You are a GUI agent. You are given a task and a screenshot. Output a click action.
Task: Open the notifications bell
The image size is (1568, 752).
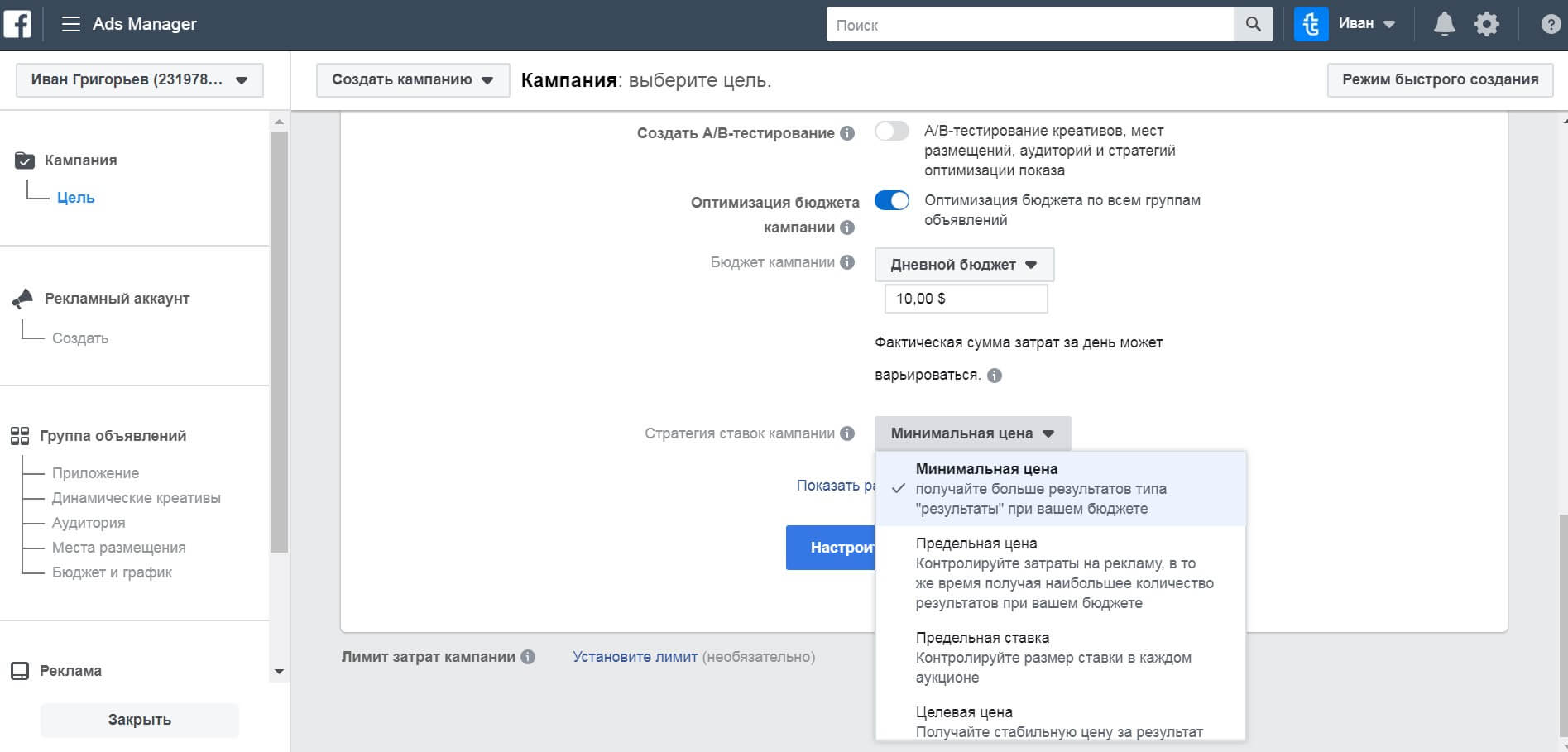pyautogui.click(x=1445, y=24)
